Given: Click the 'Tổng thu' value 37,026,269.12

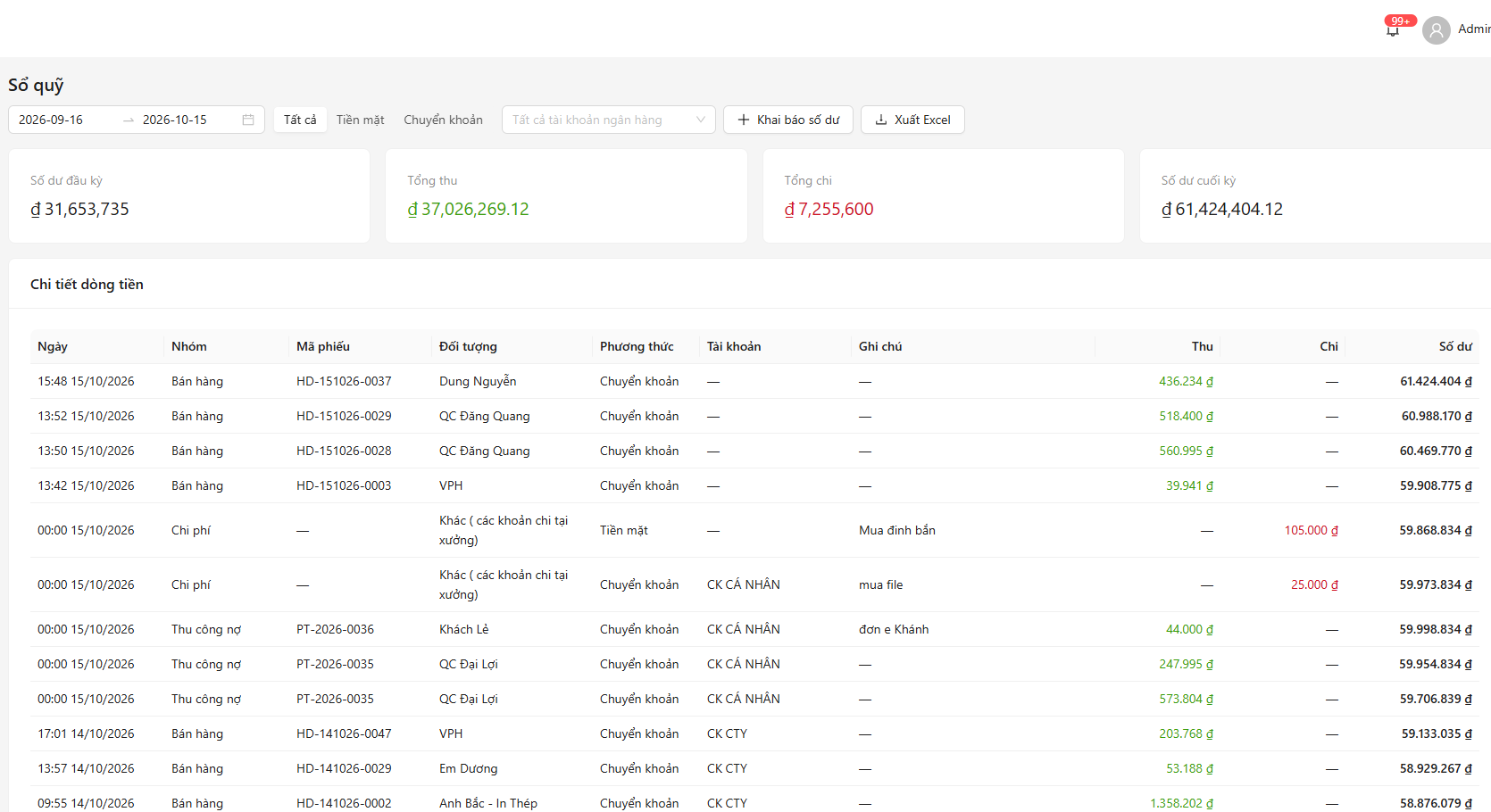Looking at the screenshot, I should (x=469, y=209).
